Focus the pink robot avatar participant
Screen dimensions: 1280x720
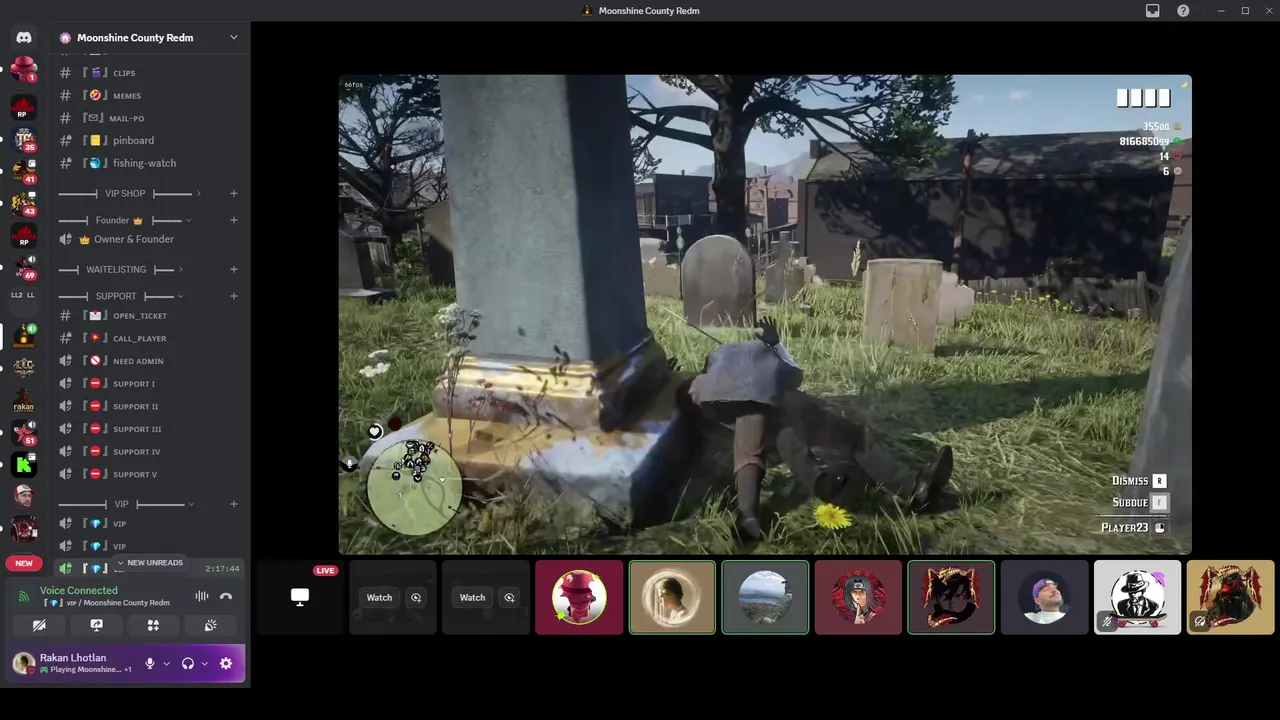(x=579, y=597)
